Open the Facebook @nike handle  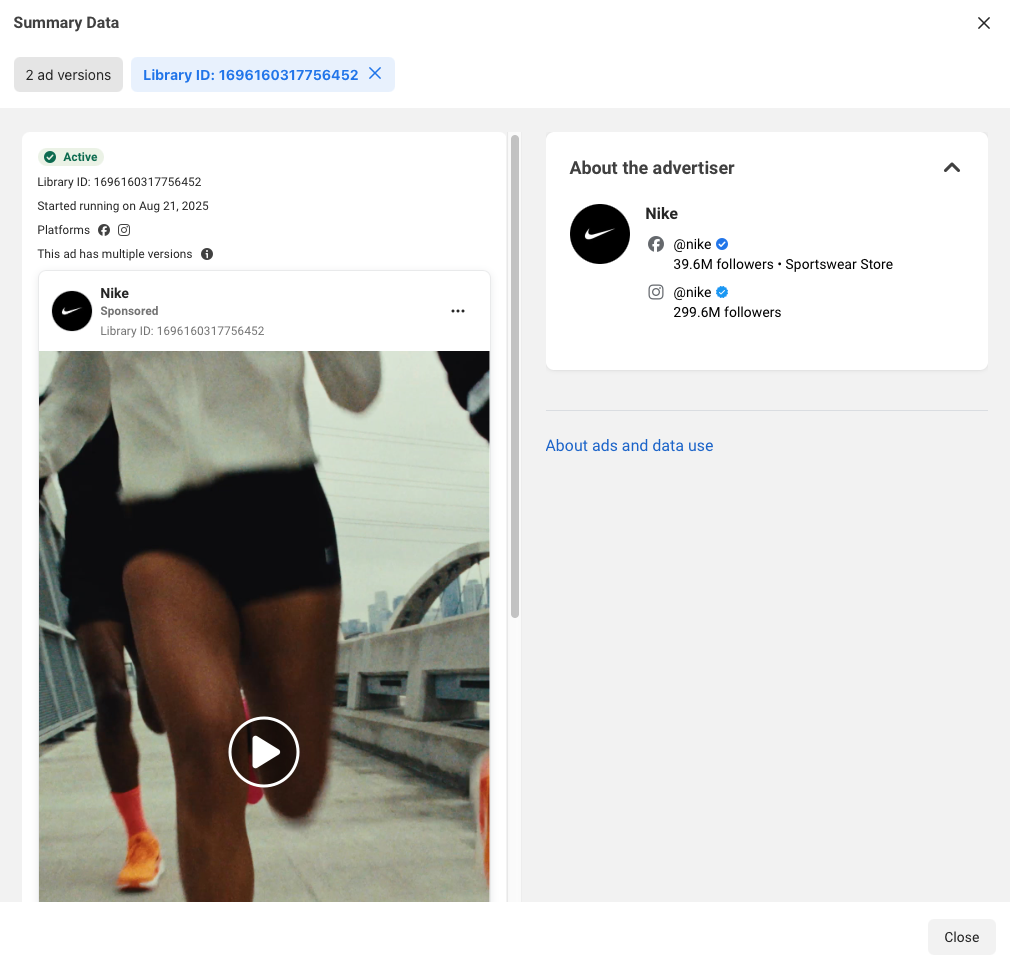tap(692, 244)
